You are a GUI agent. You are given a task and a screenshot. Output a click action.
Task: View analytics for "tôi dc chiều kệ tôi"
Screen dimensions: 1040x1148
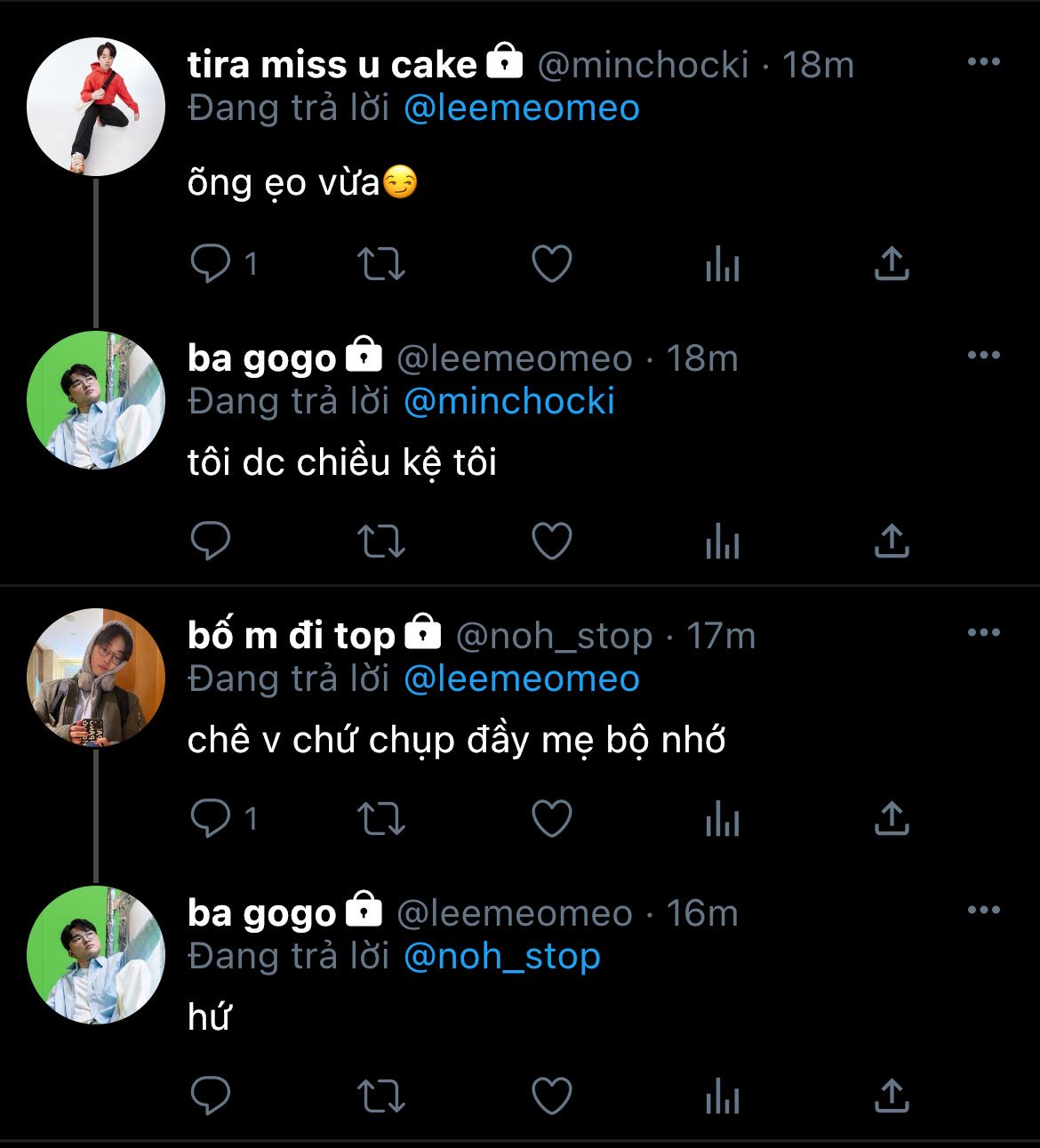722,541
